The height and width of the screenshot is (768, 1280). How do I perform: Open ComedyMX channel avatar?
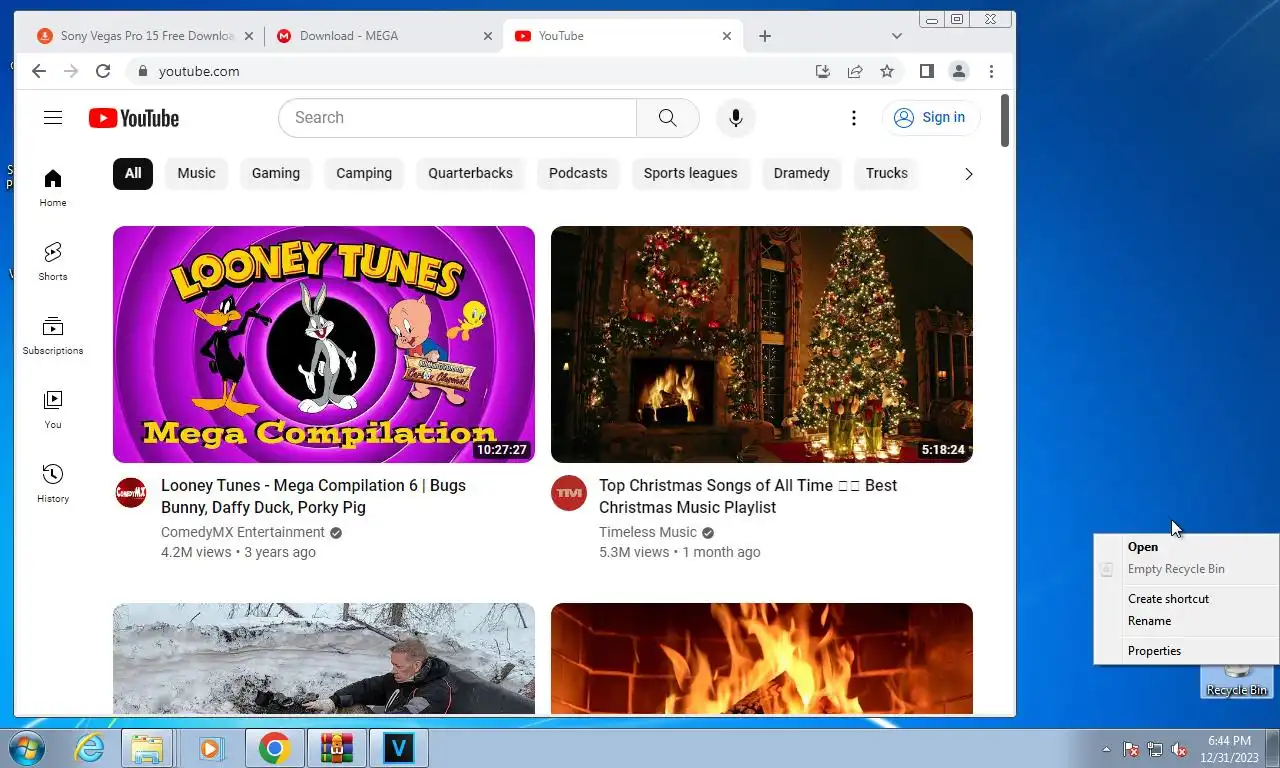click(131, 492)
